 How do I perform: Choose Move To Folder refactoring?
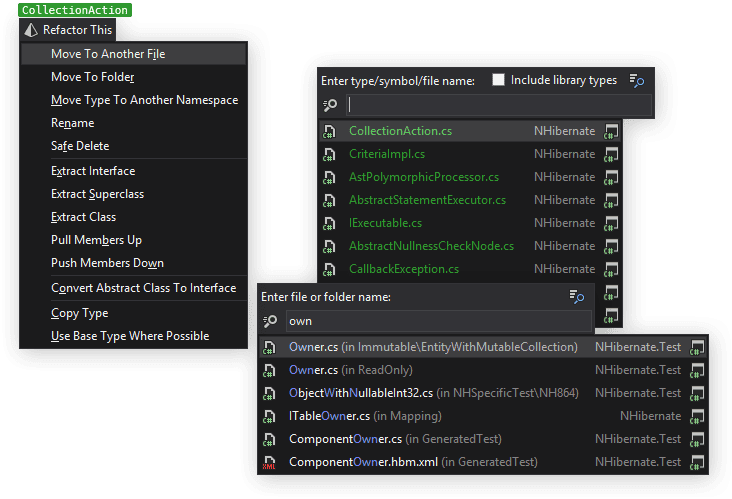click(x=134, y=77)
